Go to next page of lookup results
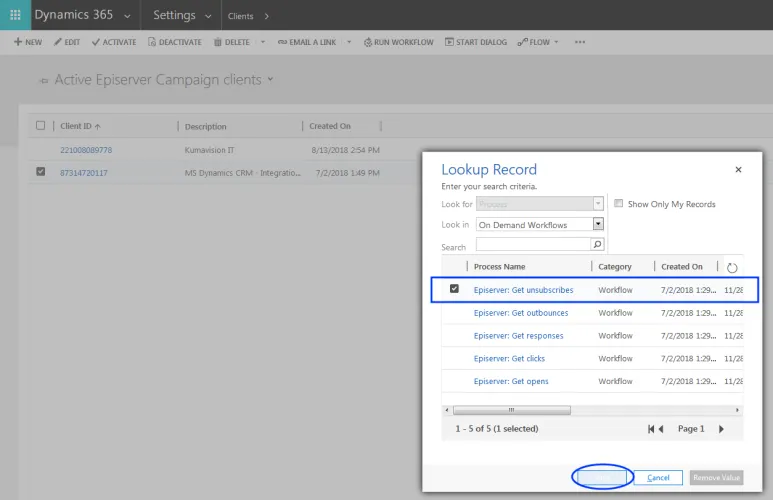 pos(721,429)
